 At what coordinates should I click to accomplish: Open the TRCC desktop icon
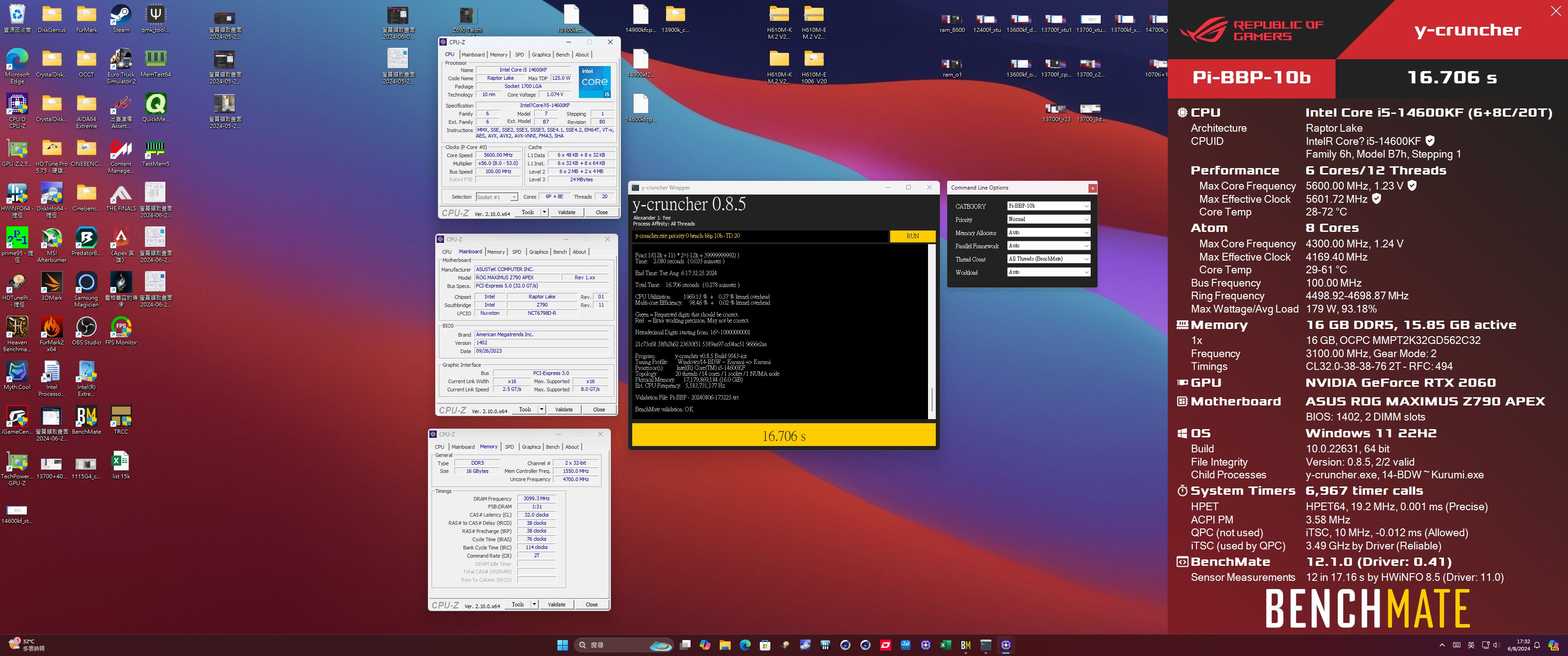[120, 420]
